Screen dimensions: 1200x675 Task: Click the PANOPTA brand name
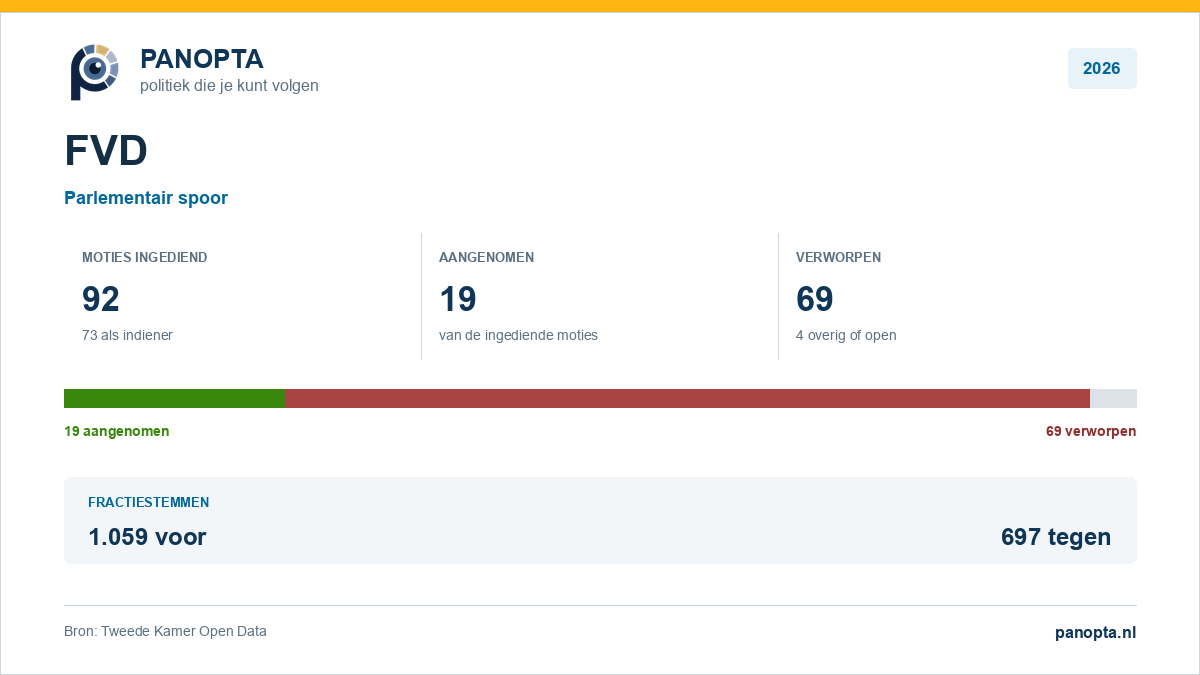(x=202, y=59)
